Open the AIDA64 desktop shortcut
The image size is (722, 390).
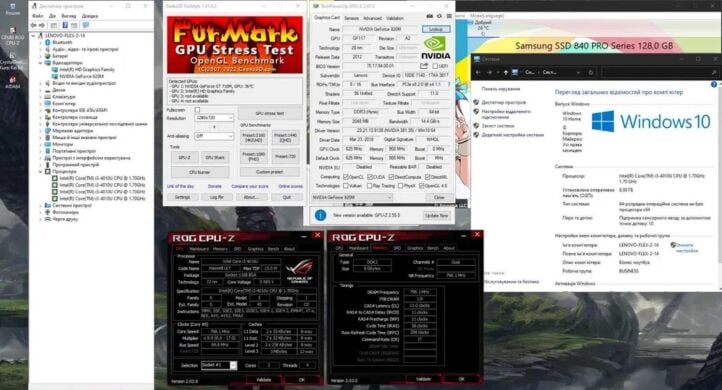[x=12, y=81]
